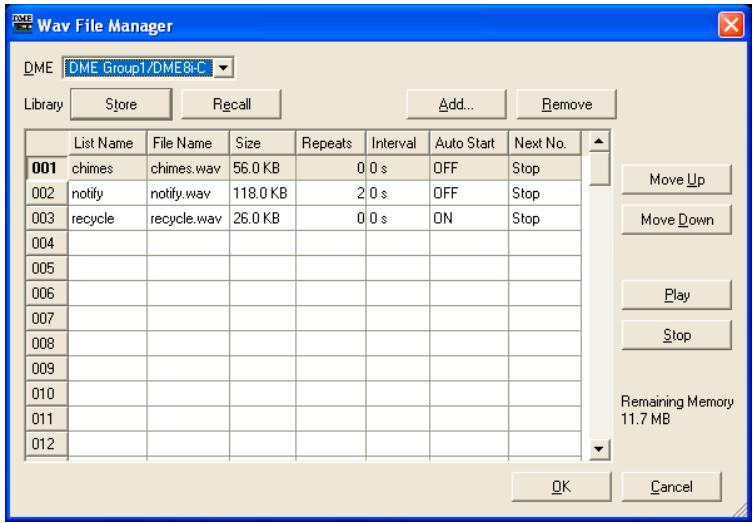Image resolution: width=753 pixels, height=523 pixels.
Task: Toggle Auto Start ON cell for recycle
Action: coord(469,219)
